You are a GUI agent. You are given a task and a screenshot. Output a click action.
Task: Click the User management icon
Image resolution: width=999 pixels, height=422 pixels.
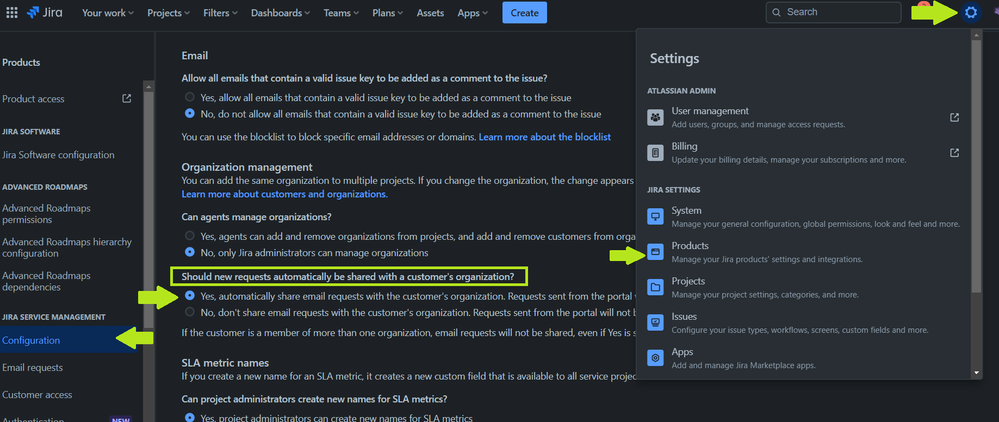[x=656, y=117]
